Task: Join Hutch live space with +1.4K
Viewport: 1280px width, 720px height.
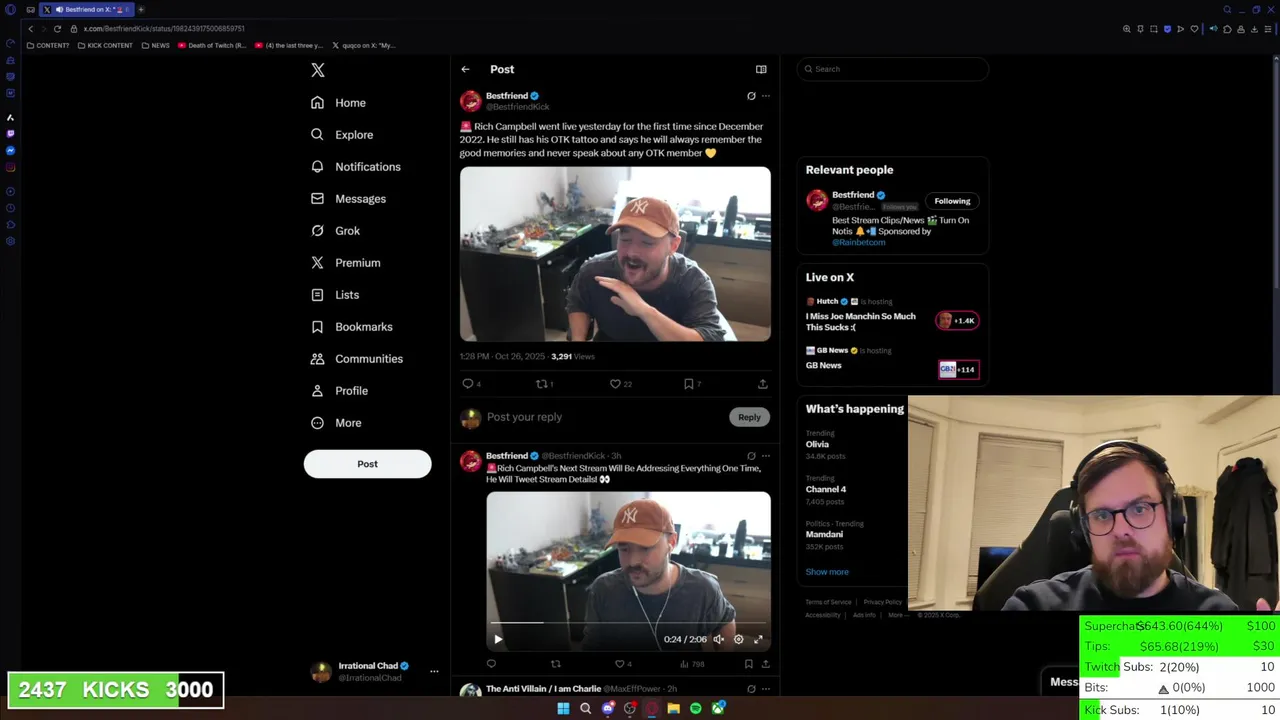Action: coord(957,320)
